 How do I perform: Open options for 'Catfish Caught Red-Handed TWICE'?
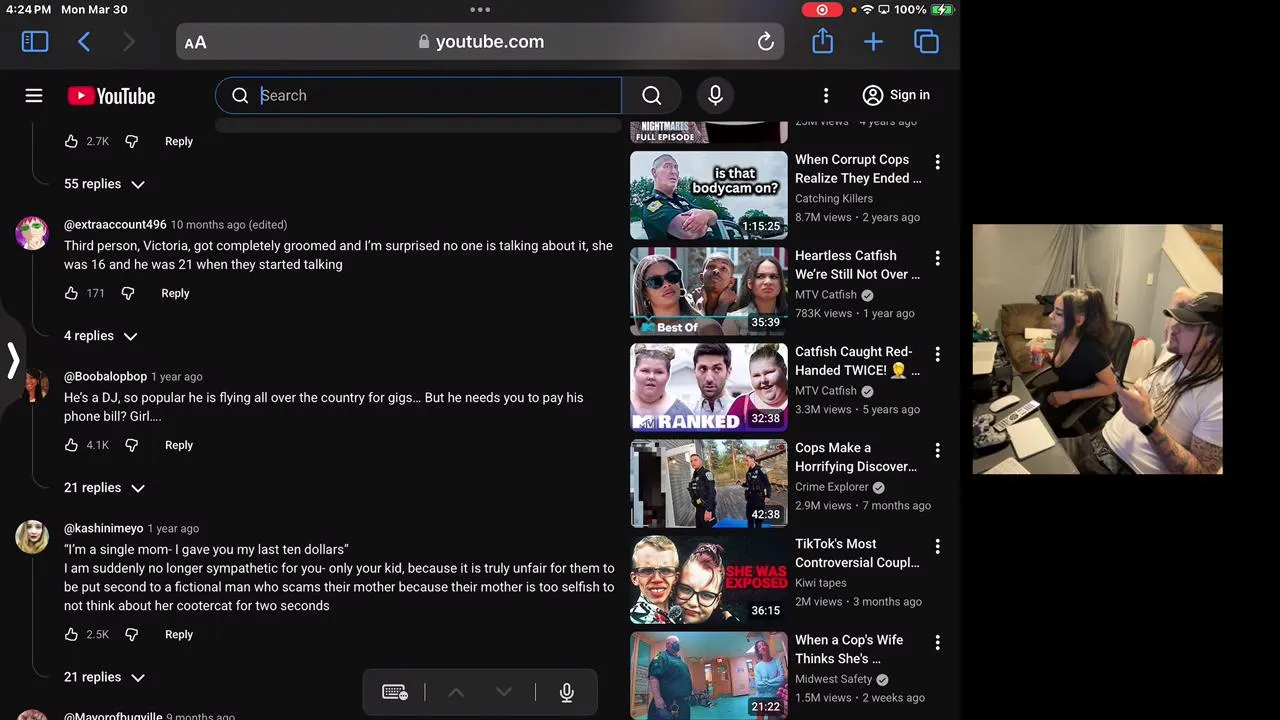(x=937, y=354)
